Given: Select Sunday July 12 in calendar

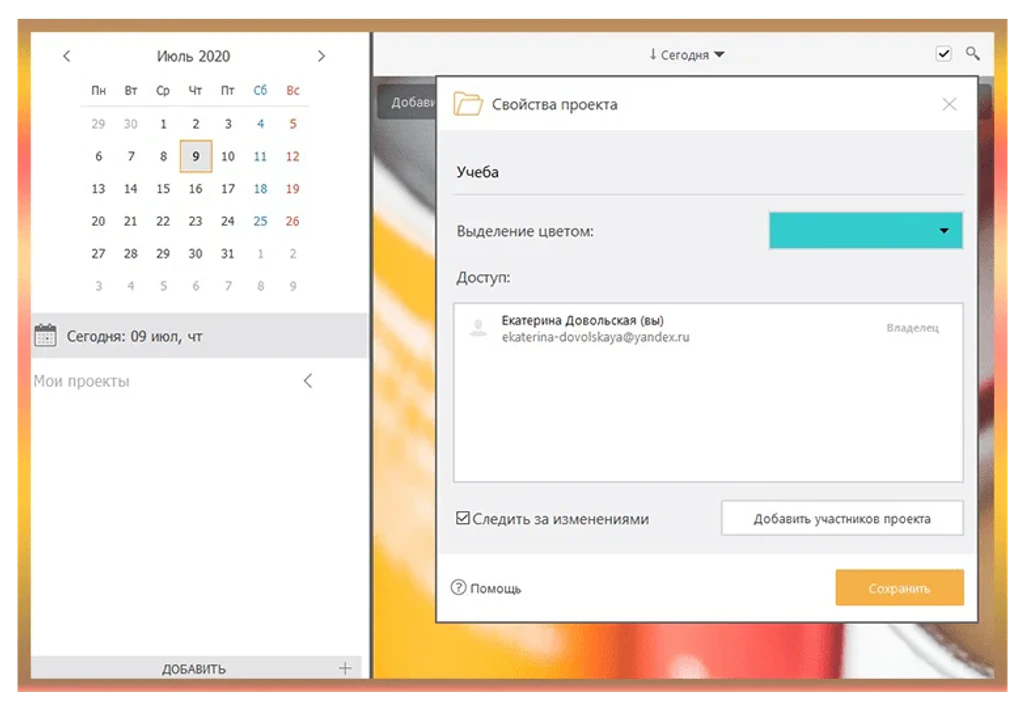Looking at the screenshot, I should pos(293,157).
